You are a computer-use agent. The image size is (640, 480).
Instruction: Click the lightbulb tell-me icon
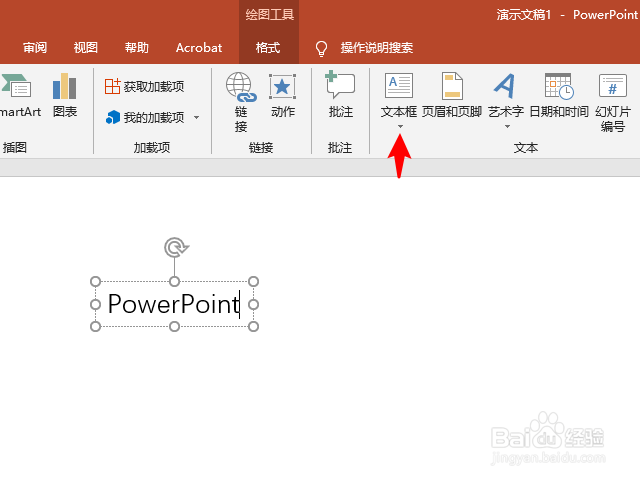point(321,48)
